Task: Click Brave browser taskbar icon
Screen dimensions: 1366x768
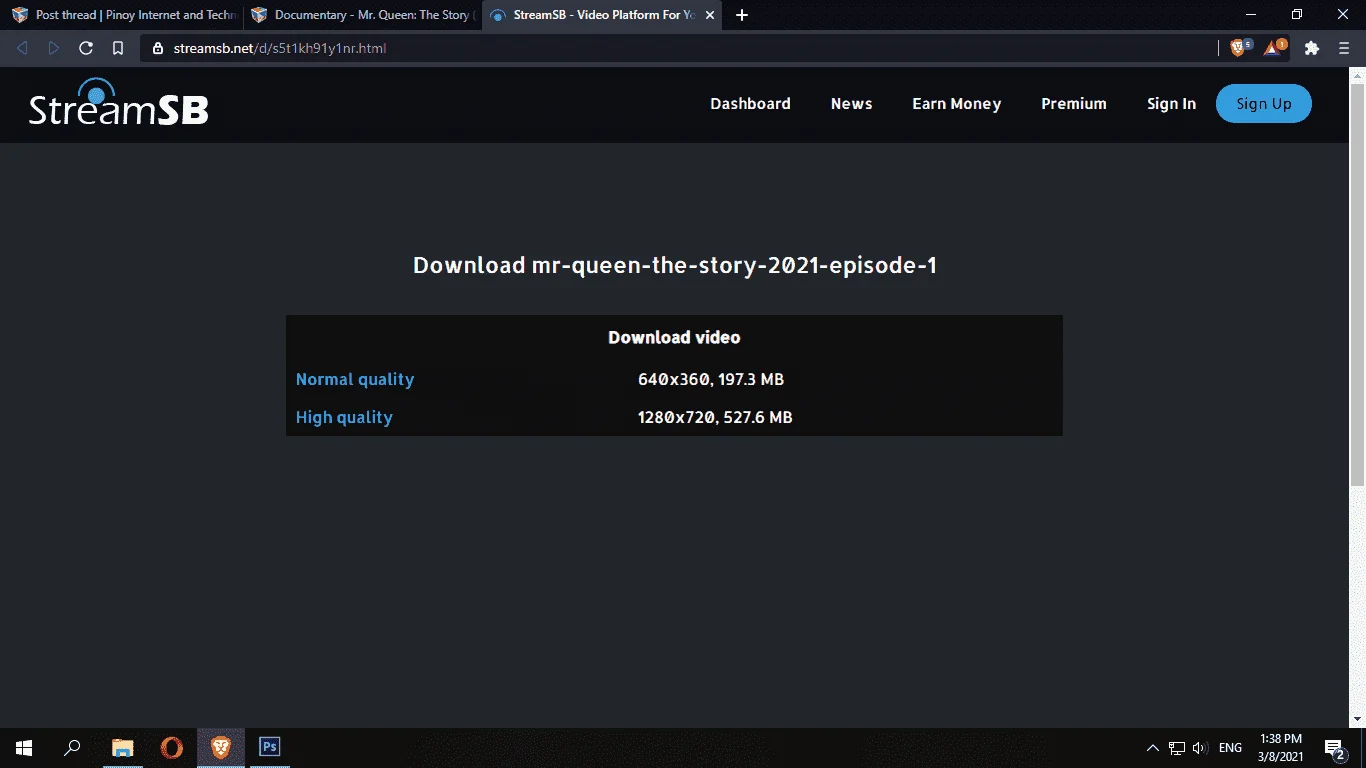Action: pyautogui.click(x=220, y=748)
